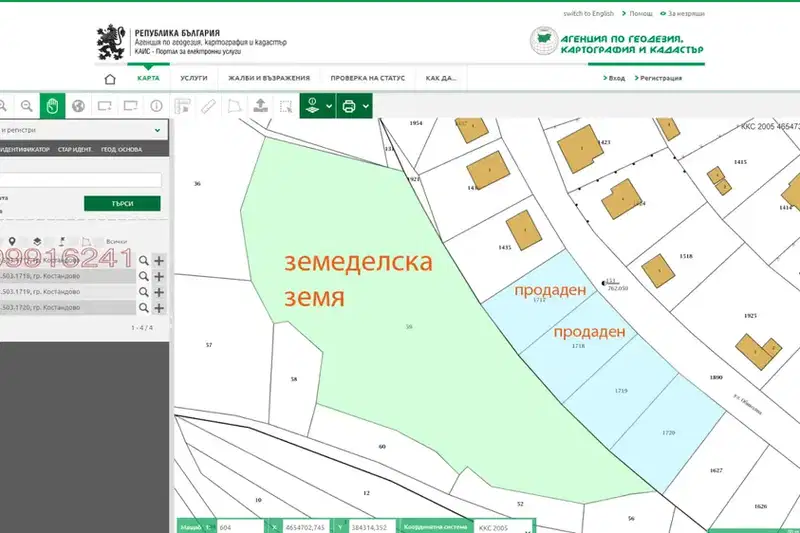Select result row 503.1718 гр. Костандово
The width and height of the screenshot is (800, 533).
68,276
